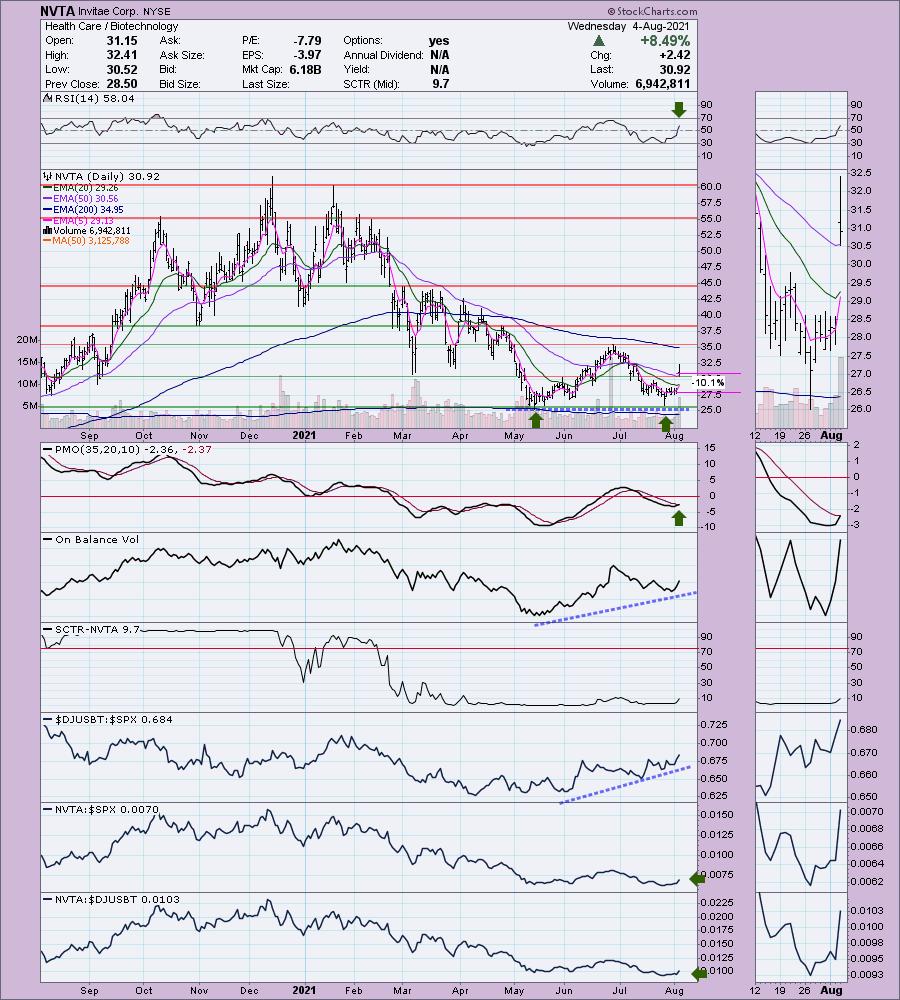Click the 'NVTA (Daily) 30.92' legend label
The width and height of the screenshot is (900, 1000).
107,177
